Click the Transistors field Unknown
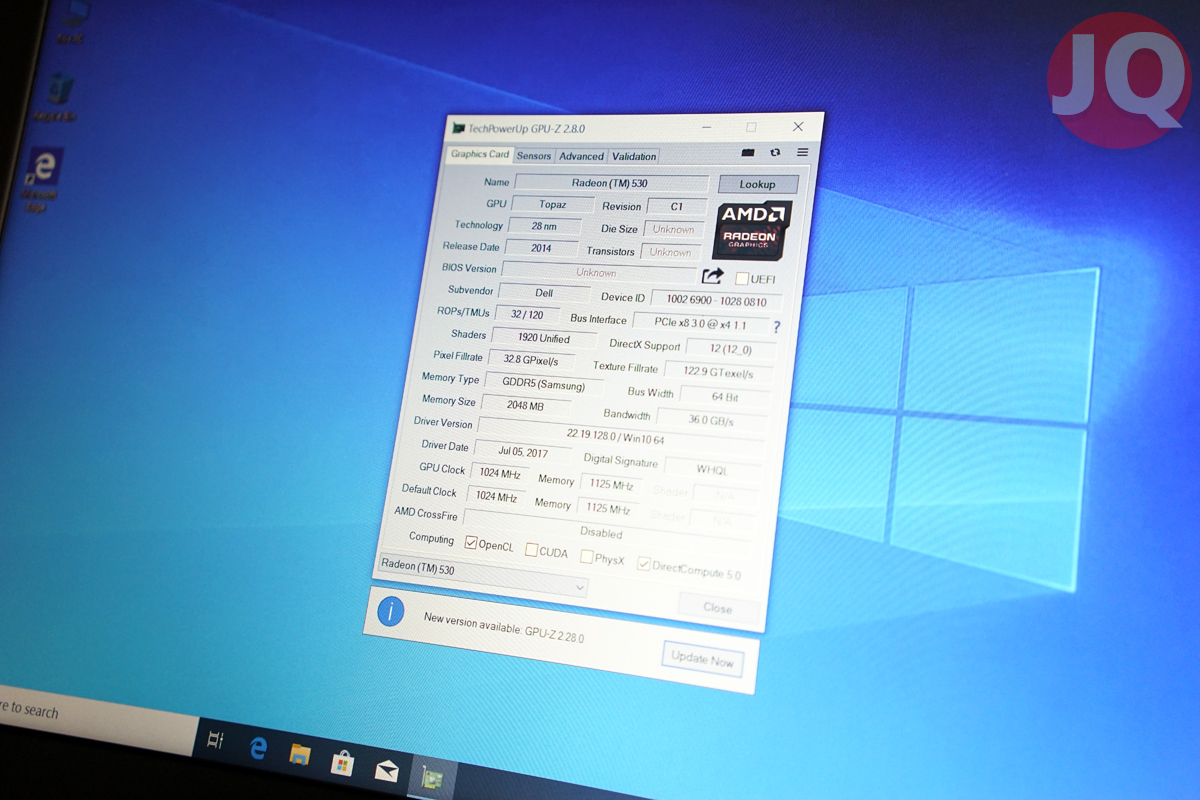Screen dimensions: 1200x800 point(670,252)
